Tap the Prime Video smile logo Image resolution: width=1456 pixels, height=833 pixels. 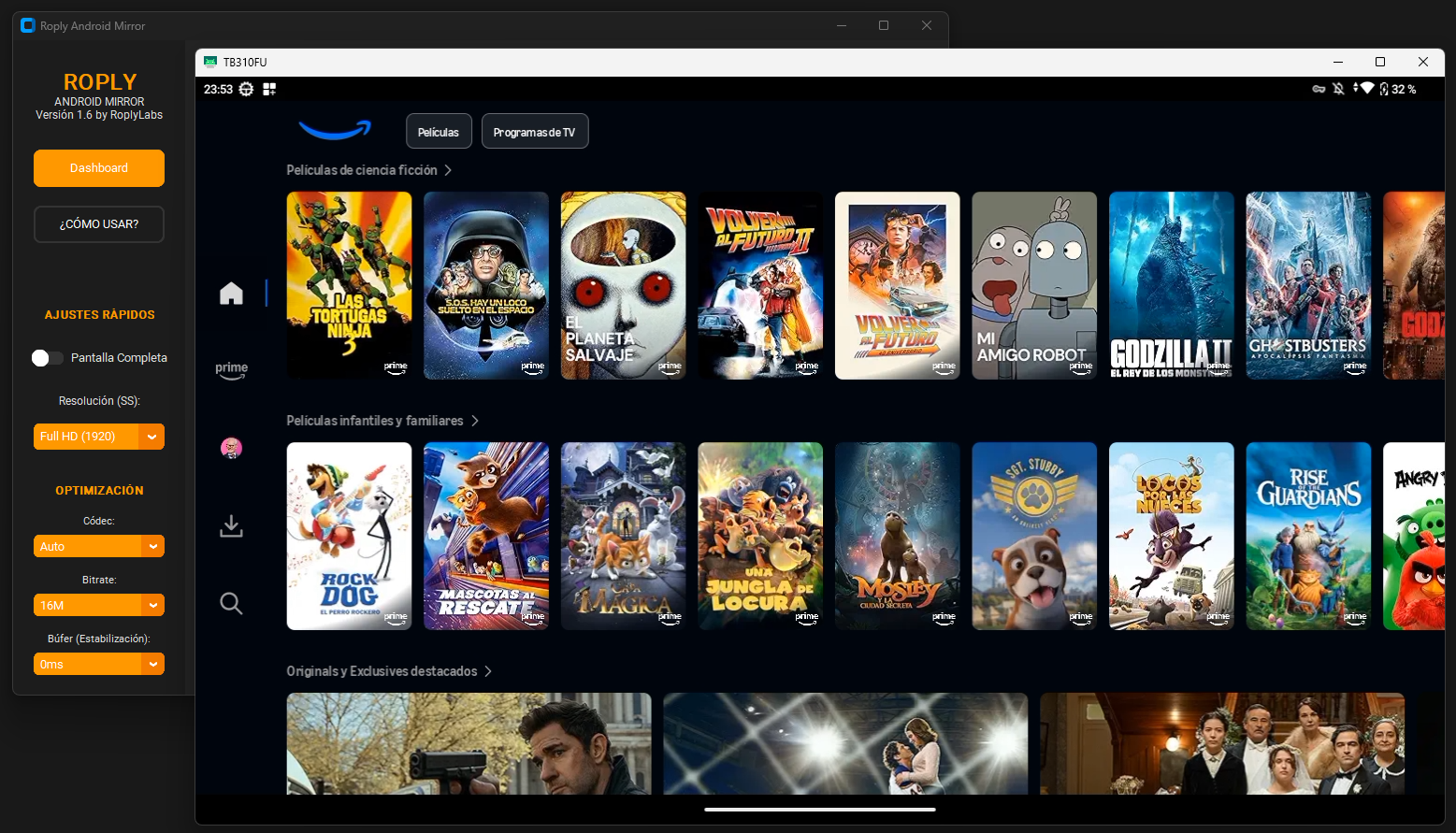tap(335, 130)
